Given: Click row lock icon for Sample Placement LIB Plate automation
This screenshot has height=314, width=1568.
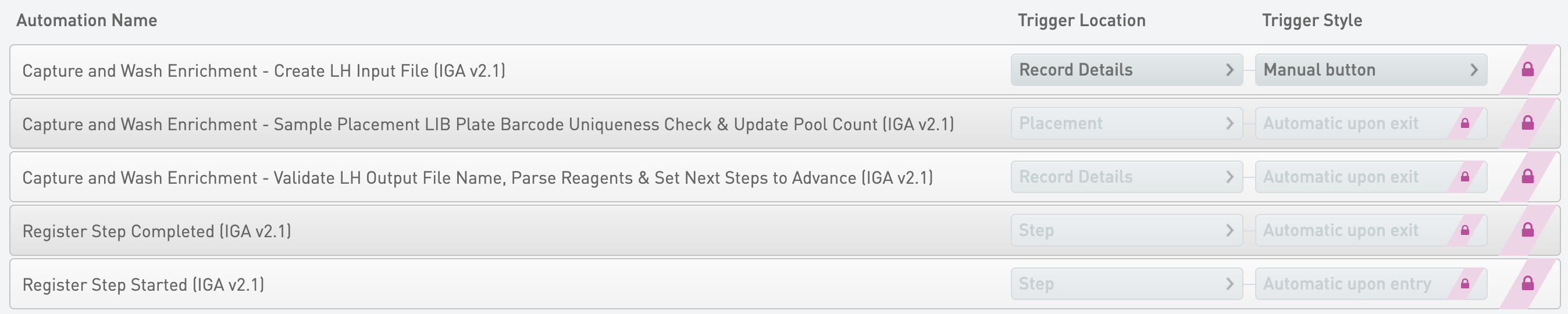Looking at the screenshot, I should click(x=1527, y=123).
